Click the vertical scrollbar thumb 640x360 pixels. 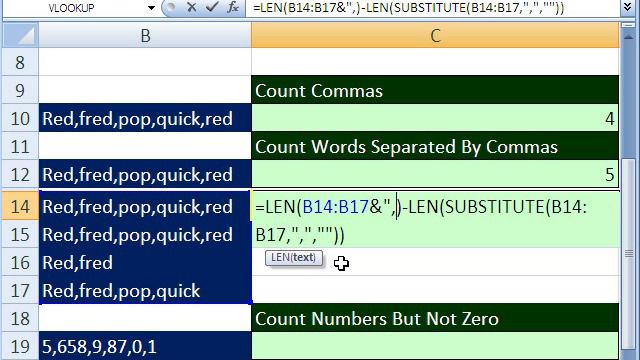pos(629,253)
